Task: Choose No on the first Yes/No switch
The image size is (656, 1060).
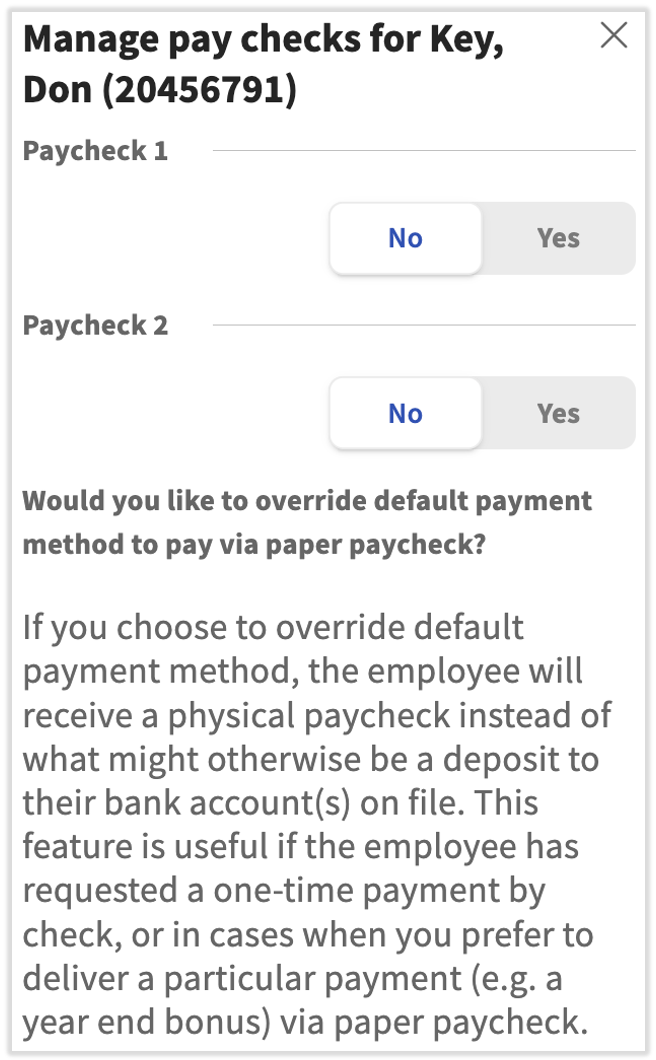Action: 405,238
